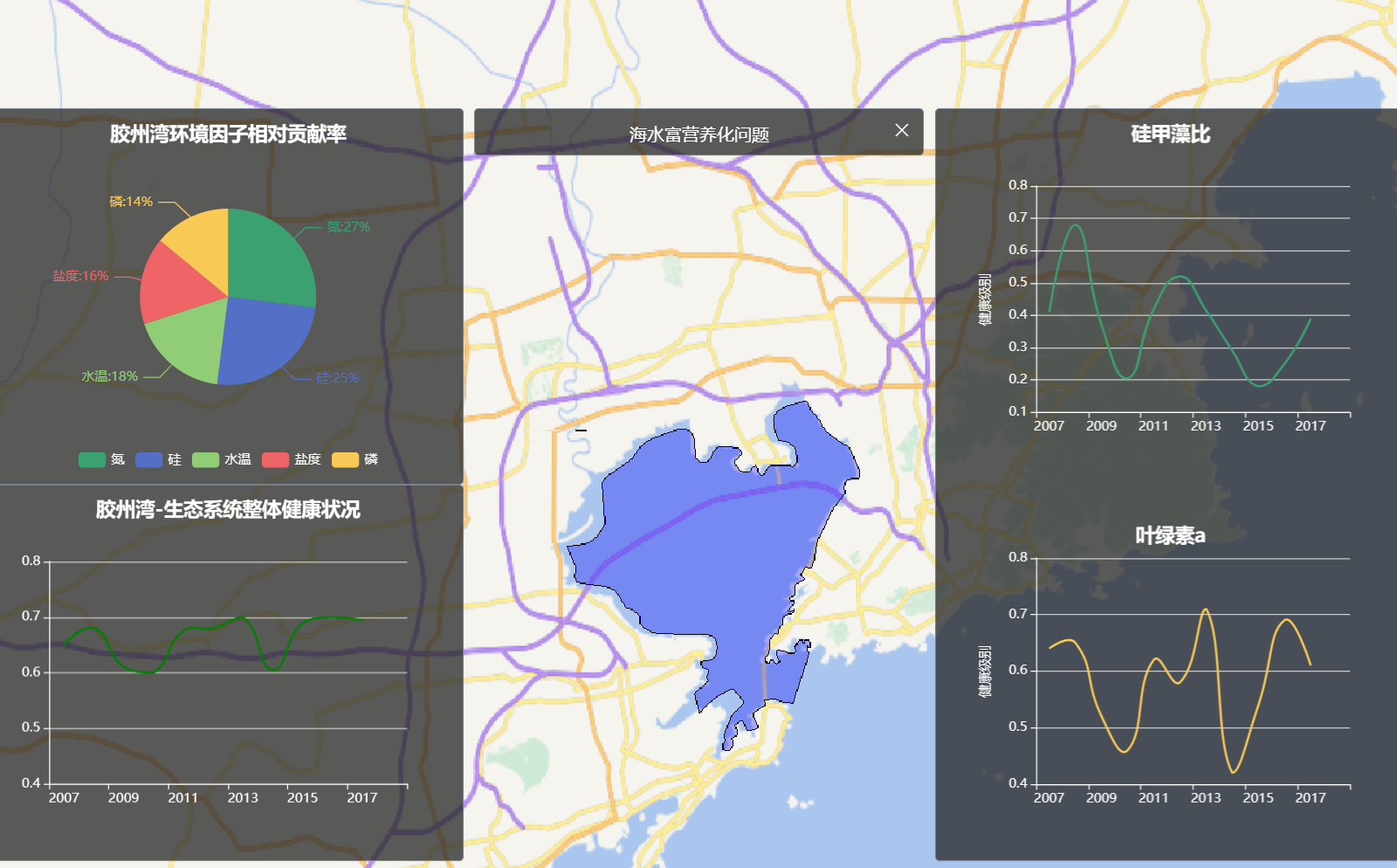
Task: Click the 胶州湾环境因子相对贡献率 title
Action: pos(228,134)
